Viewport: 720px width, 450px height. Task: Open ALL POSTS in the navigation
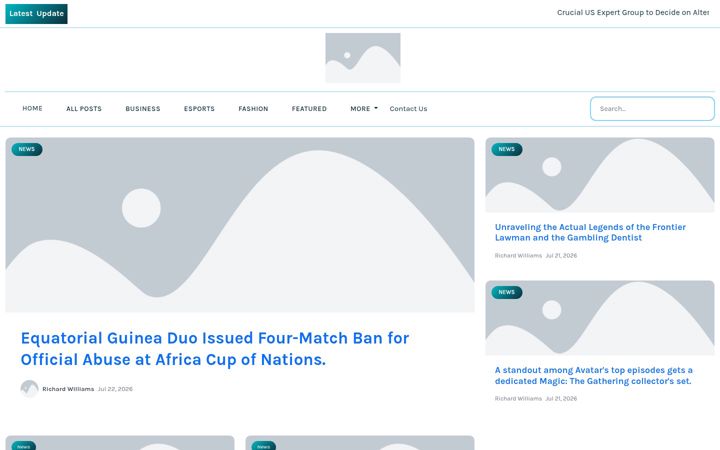point(84,109)
